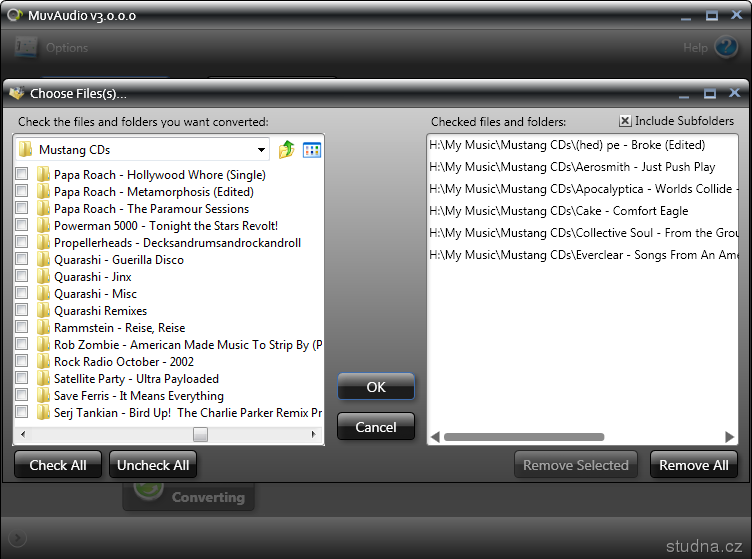The image size is (752, 559).
Task: Open Help question mark icon
Action: (726, 47)
